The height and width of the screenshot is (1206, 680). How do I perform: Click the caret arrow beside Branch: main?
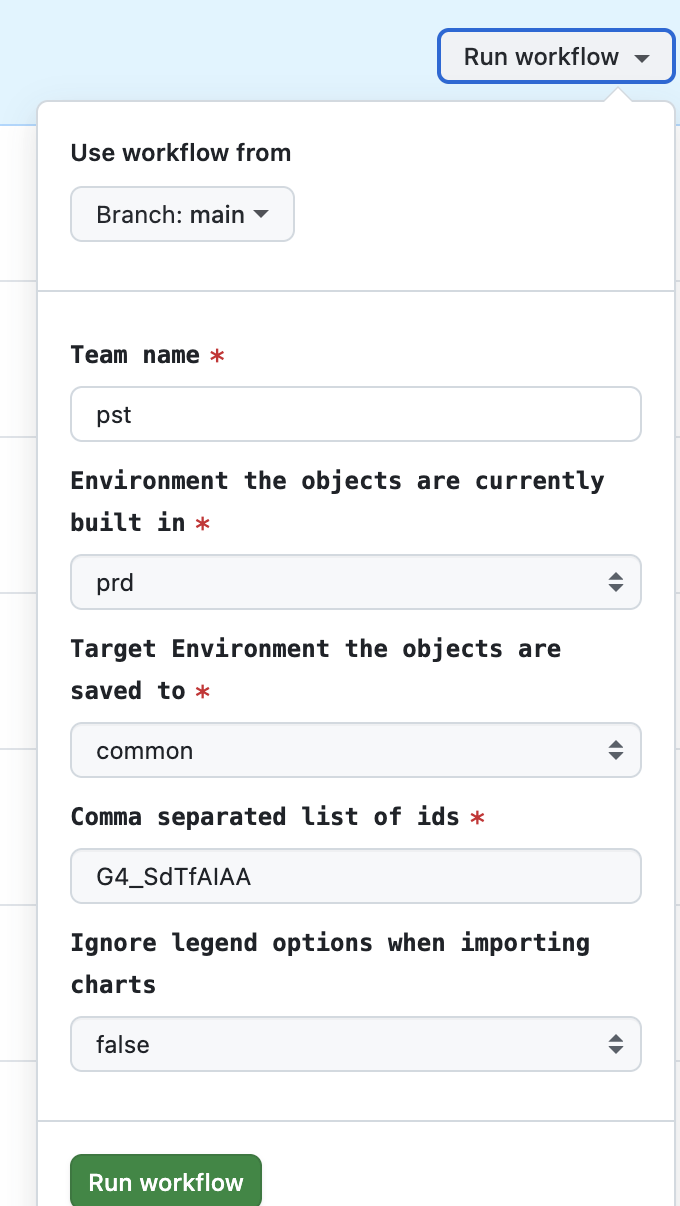(261, 214)
